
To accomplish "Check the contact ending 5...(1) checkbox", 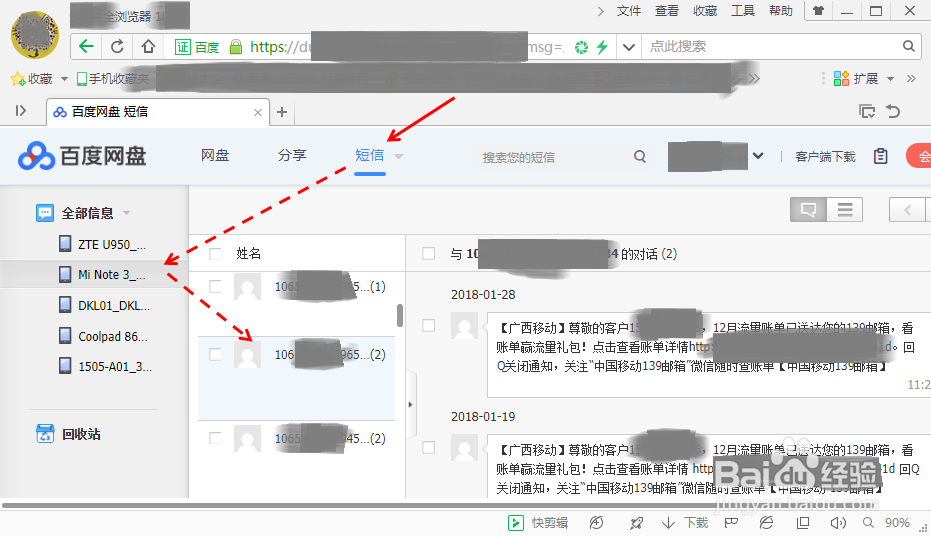I will click(x=216, y=287).
